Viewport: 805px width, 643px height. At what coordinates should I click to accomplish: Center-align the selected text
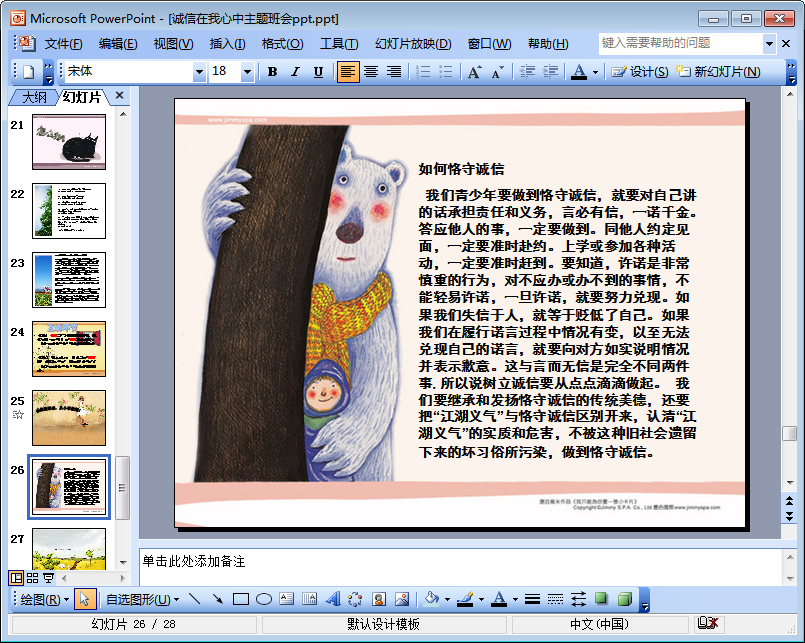[371, 72]
